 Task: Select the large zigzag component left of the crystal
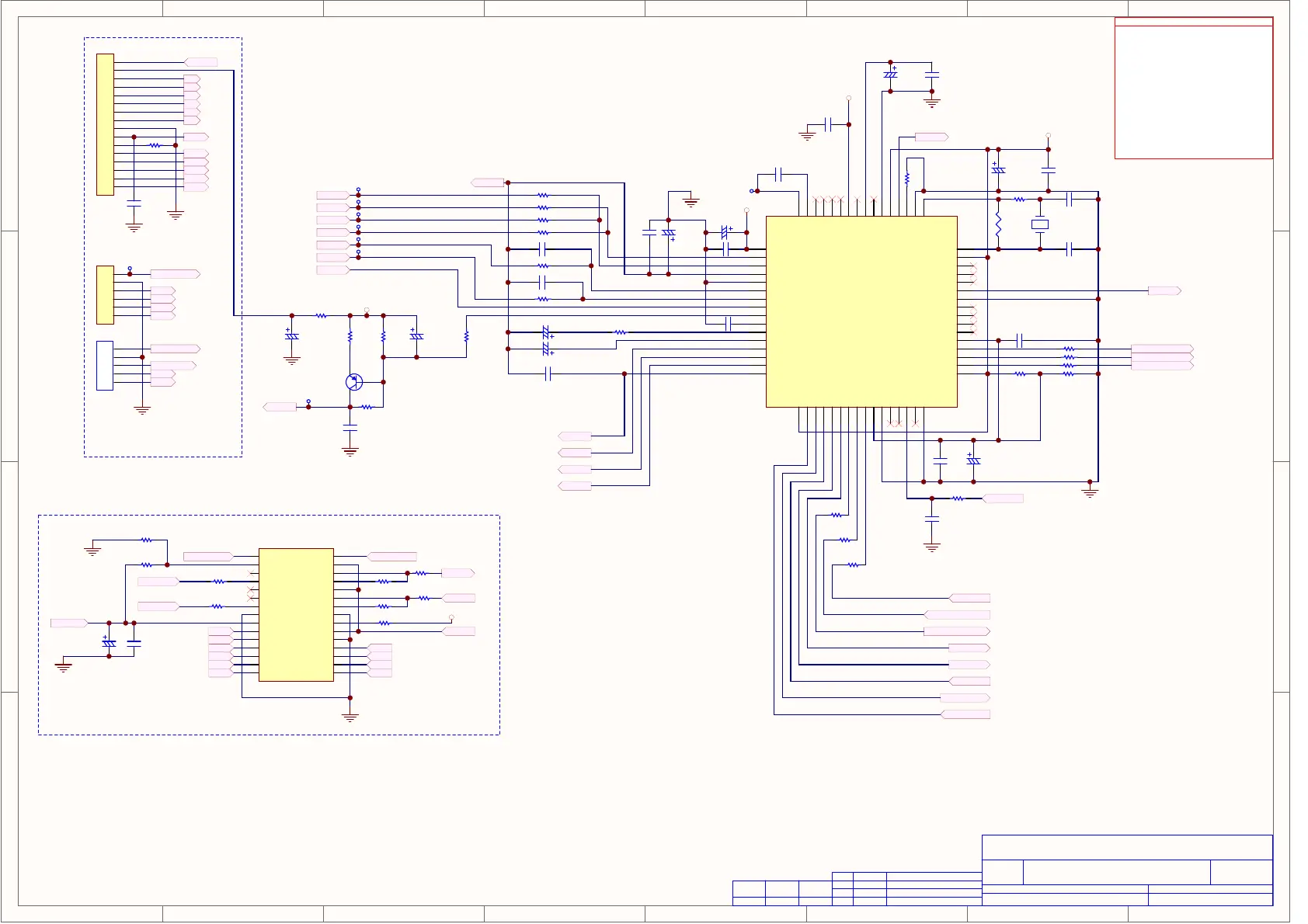point(998,224)
